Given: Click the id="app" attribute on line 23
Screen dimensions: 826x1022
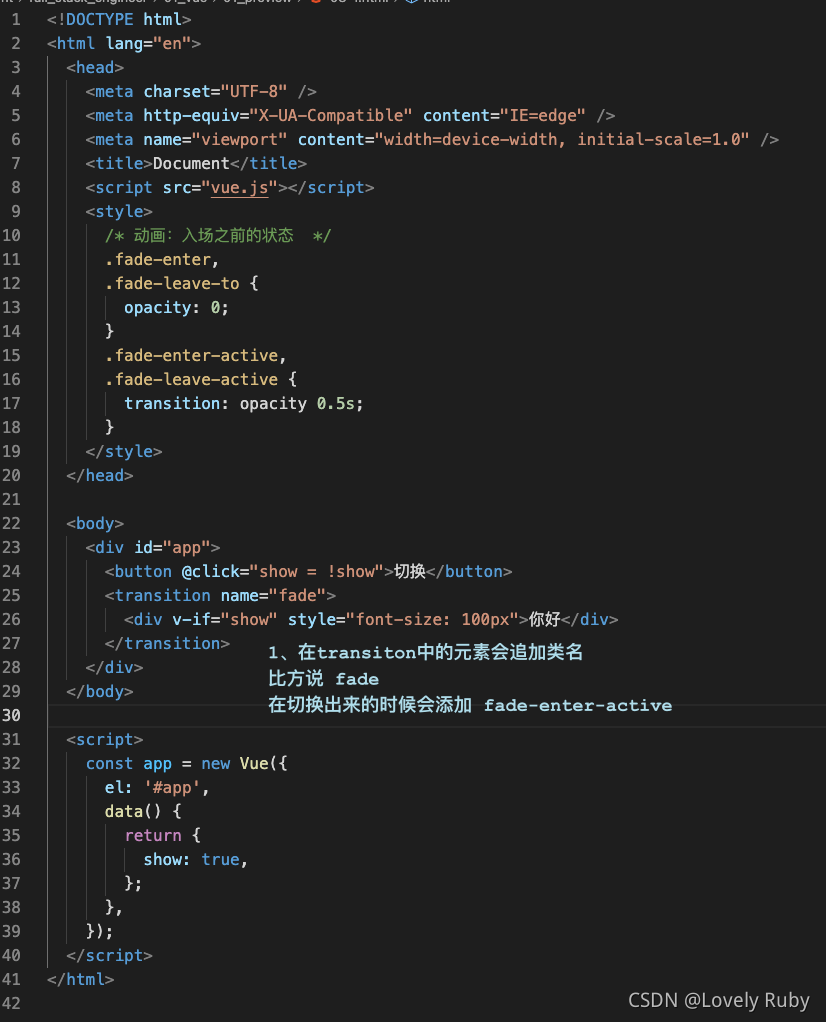Looking at the screenshot, I should 172,548.
